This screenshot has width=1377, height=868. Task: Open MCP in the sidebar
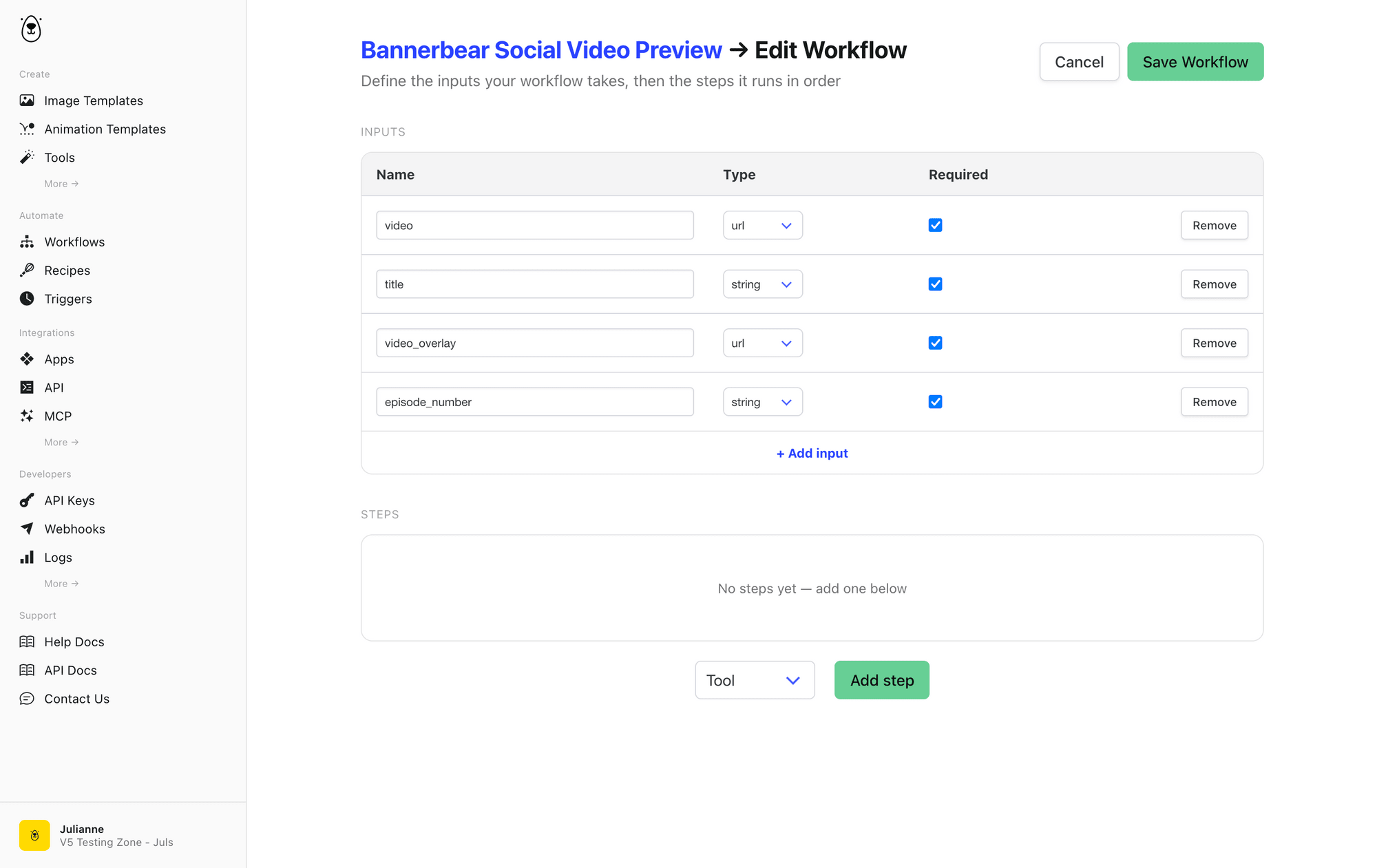click(x=58, y=416)
